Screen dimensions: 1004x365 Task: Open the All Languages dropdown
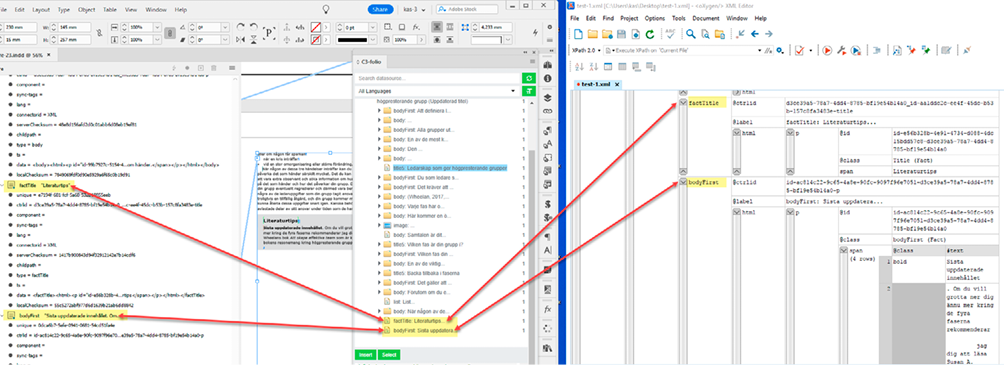pyautogui.click(x=436, y=92)
